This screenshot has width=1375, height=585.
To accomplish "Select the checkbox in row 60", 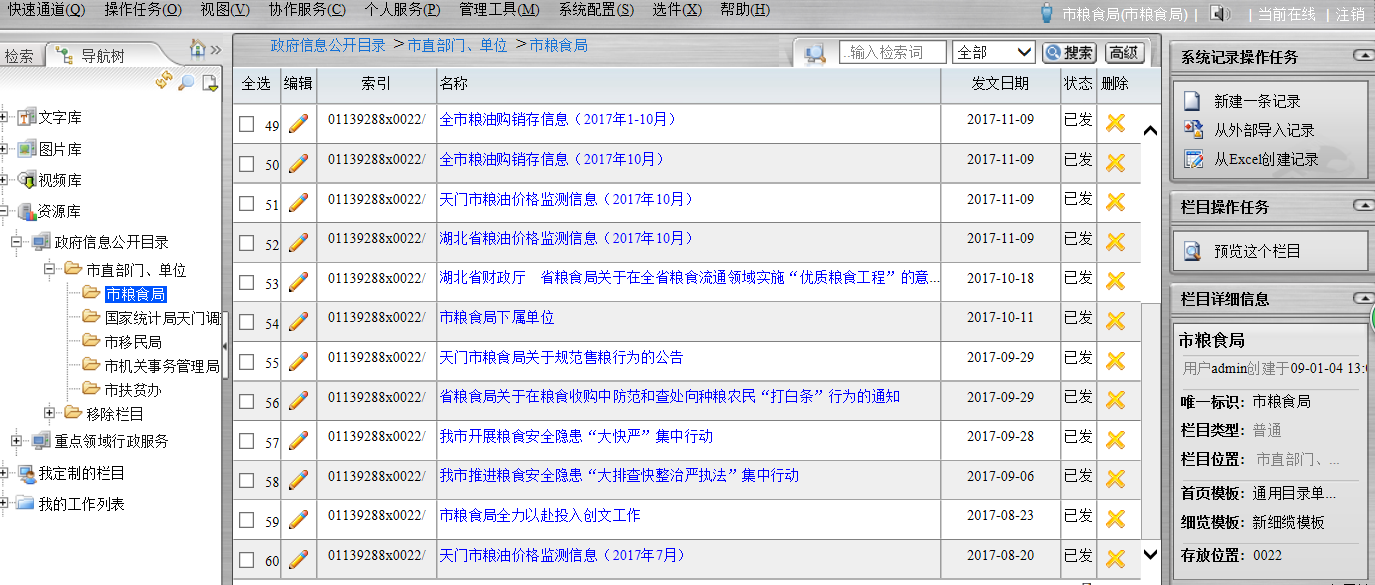I will click(247, 559).
